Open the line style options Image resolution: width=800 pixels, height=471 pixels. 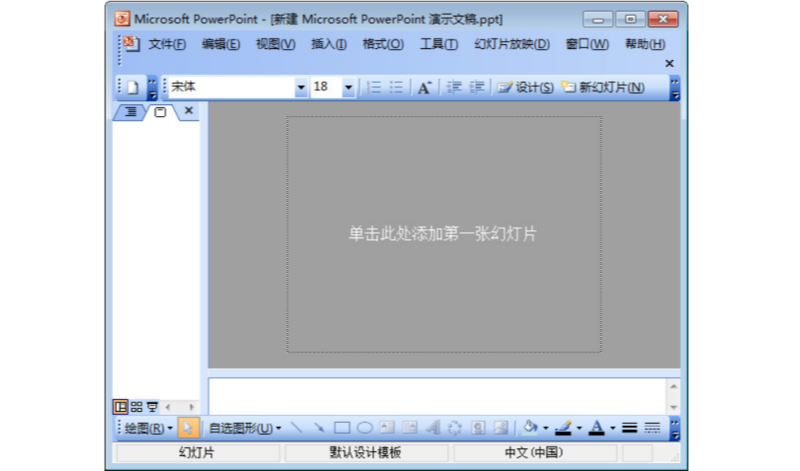(x=630, y=428)
